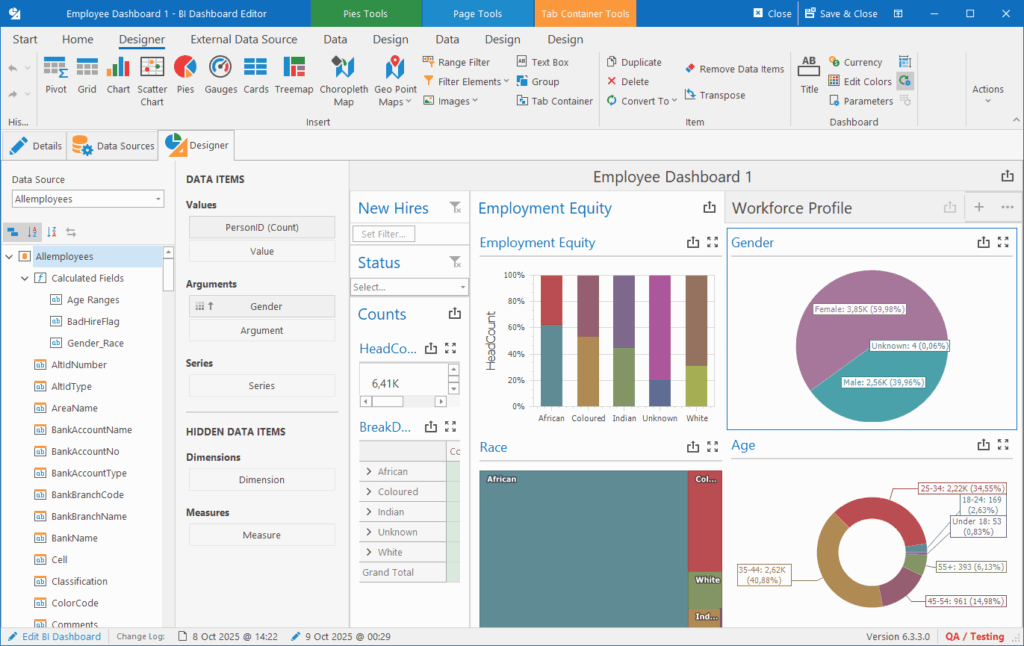The image size is (1024, 646).
Task: Toggle sort ascending in field list toolbar
Action: pos(32,232)
